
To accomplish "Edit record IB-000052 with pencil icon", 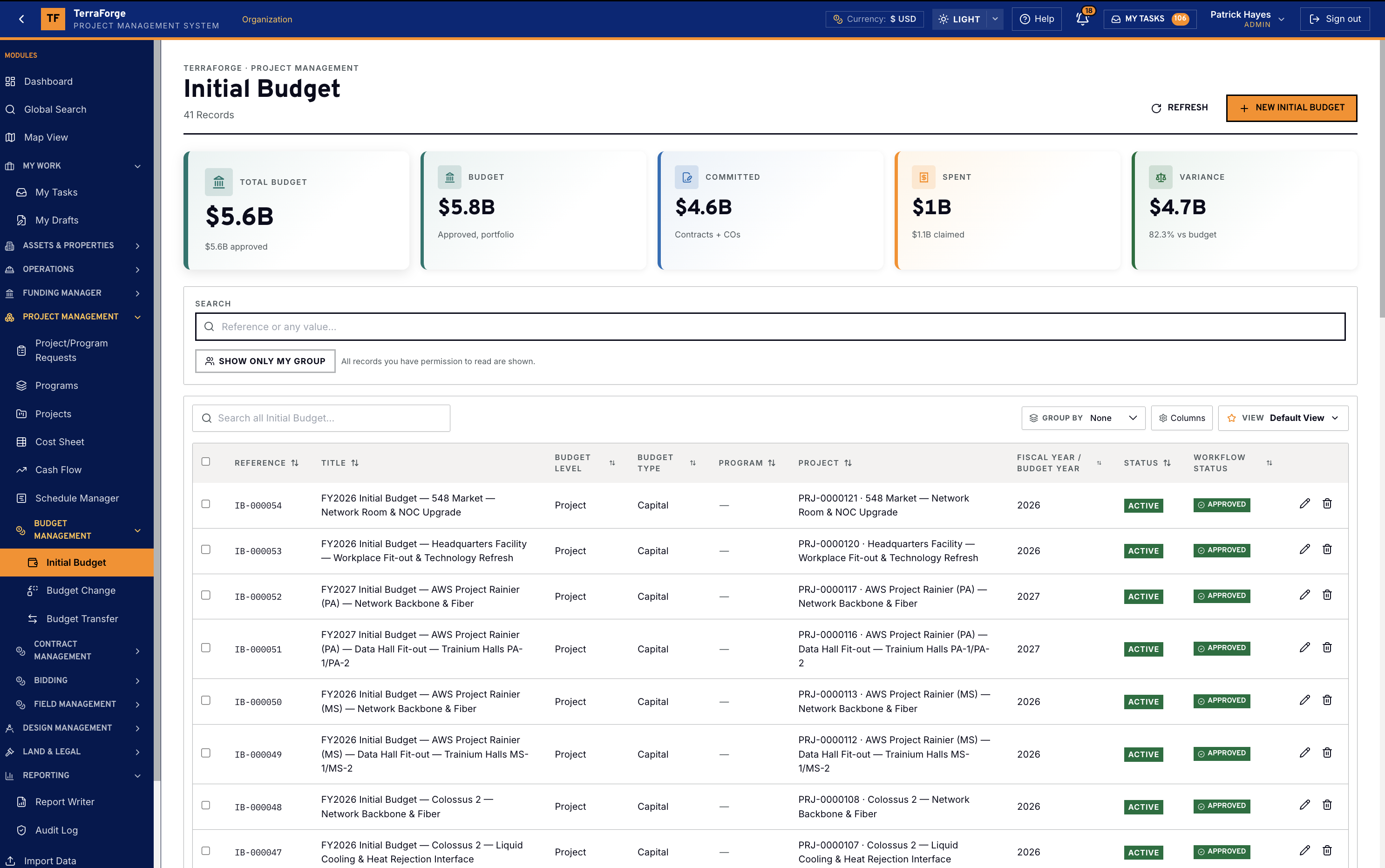I will [x=1304, y=595].
